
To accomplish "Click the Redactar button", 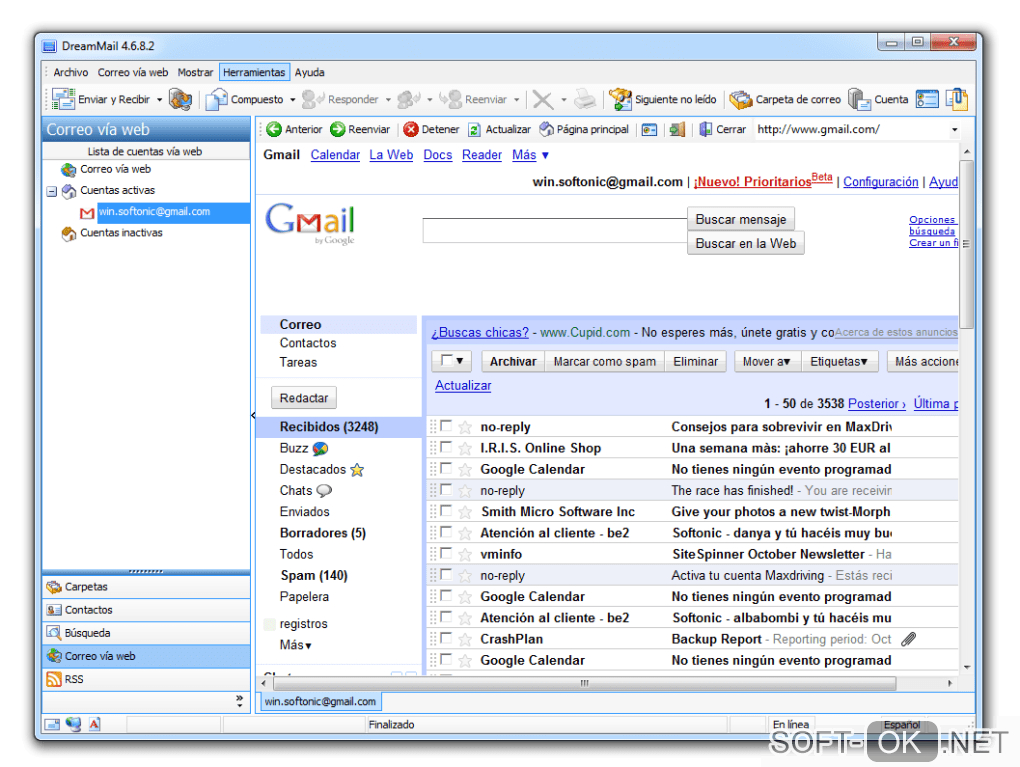I will (304, 397).
